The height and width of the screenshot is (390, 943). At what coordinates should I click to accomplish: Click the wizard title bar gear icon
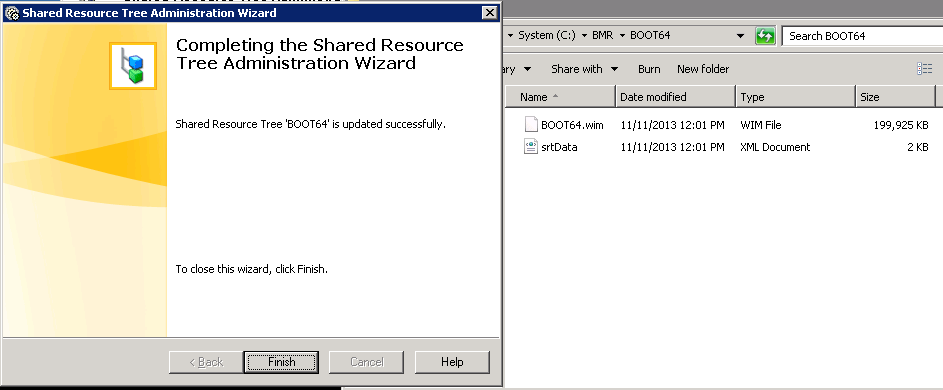click(11, 13)
